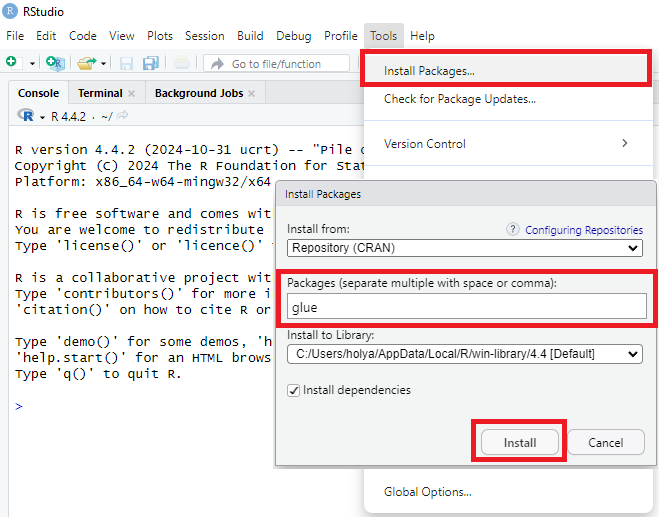Click the Open File folder icon
The width and height of the screenshot is (659, 517).
87,63
